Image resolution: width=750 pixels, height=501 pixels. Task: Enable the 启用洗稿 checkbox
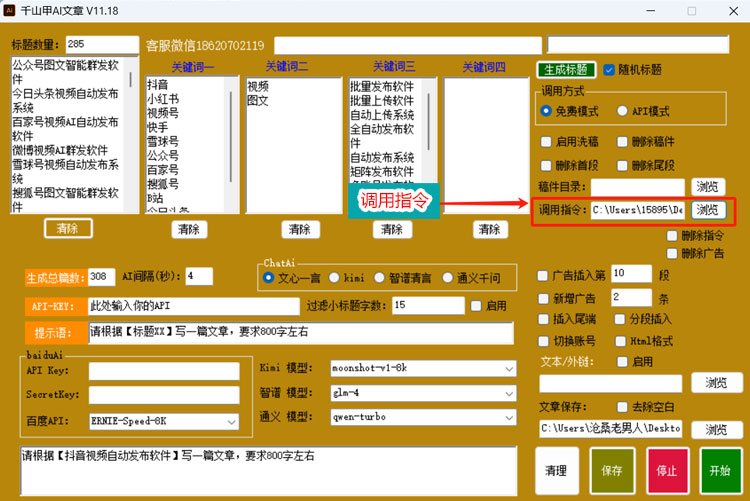tap(546, 142)
